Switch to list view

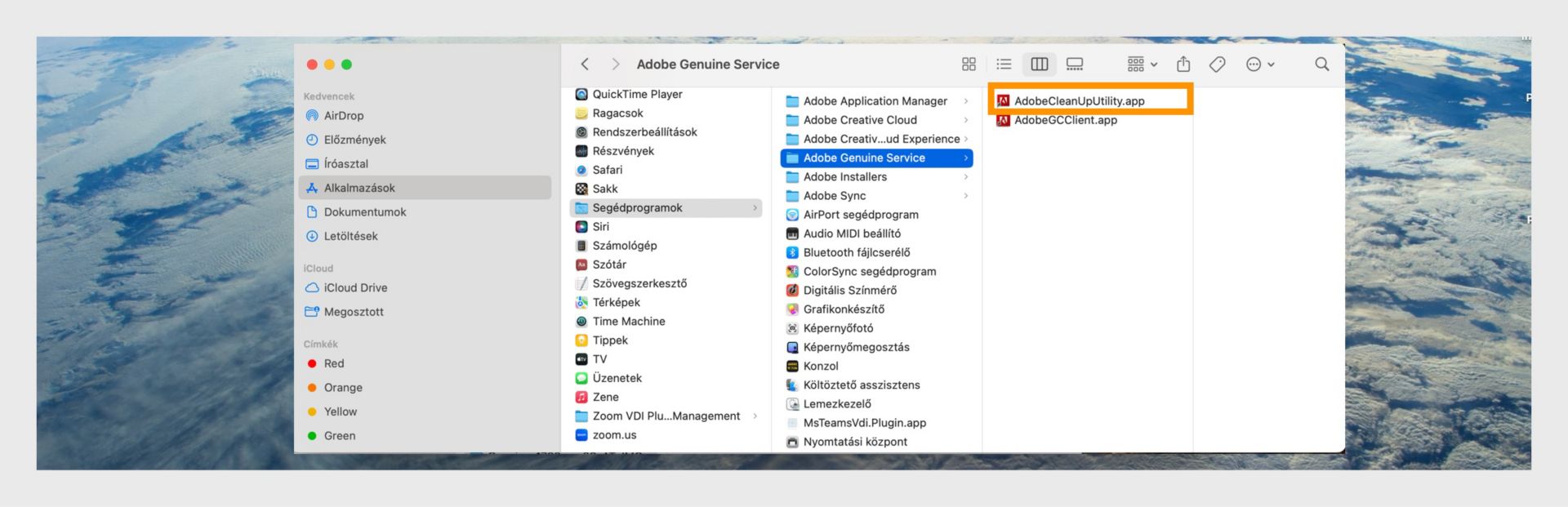click(1004, 64)
